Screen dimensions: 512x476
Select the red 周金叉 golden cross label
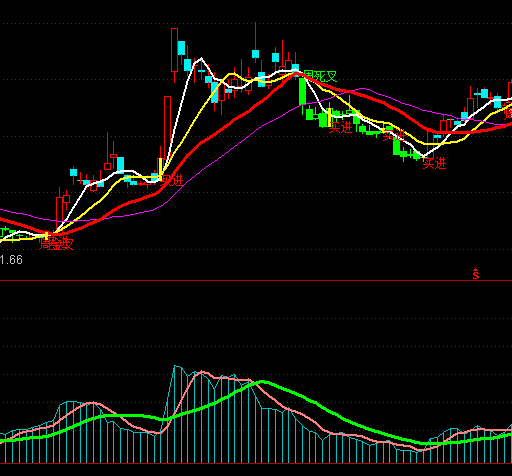pyautogui.click(x=56, y=244)
